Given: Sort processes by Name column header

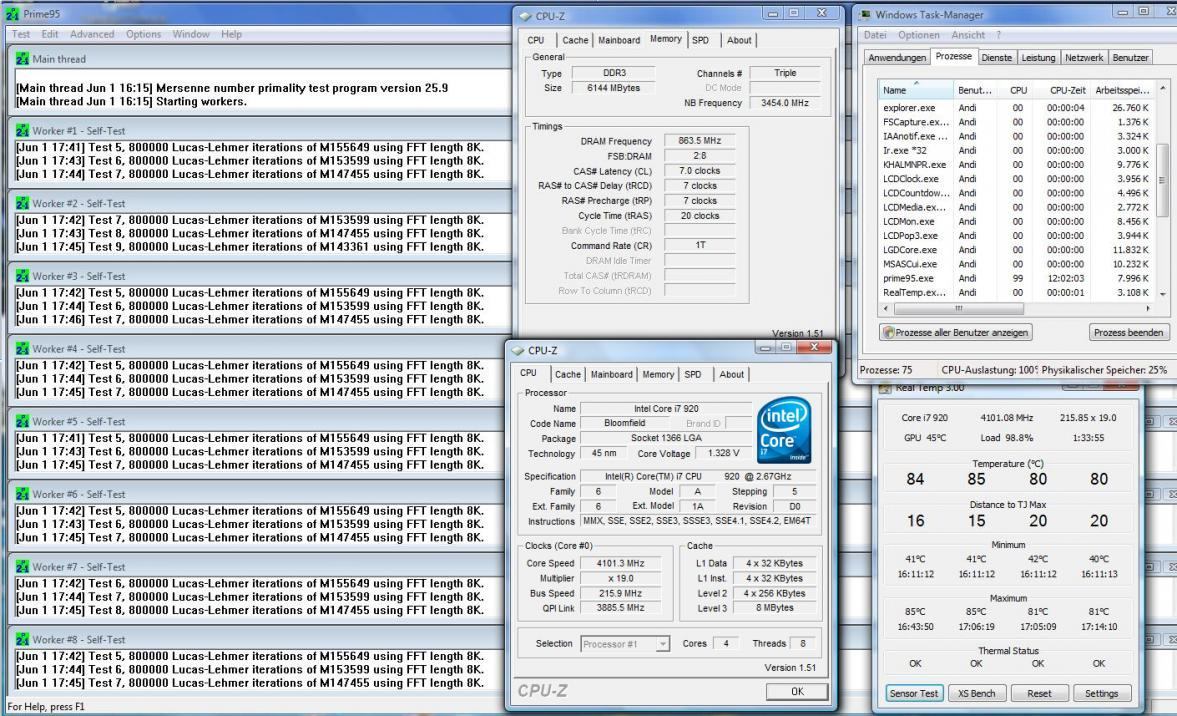Looking at the screenshot, I should [x=915, y=90].
